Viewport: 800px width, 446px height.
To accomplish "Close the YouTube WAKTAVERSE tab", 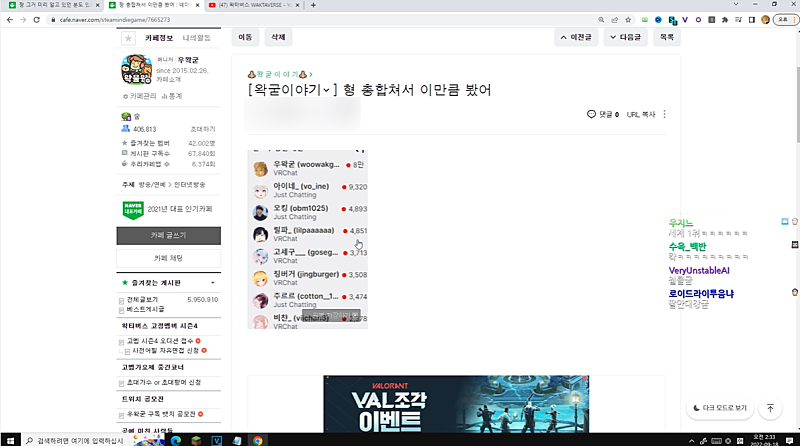I will point(297,5).
